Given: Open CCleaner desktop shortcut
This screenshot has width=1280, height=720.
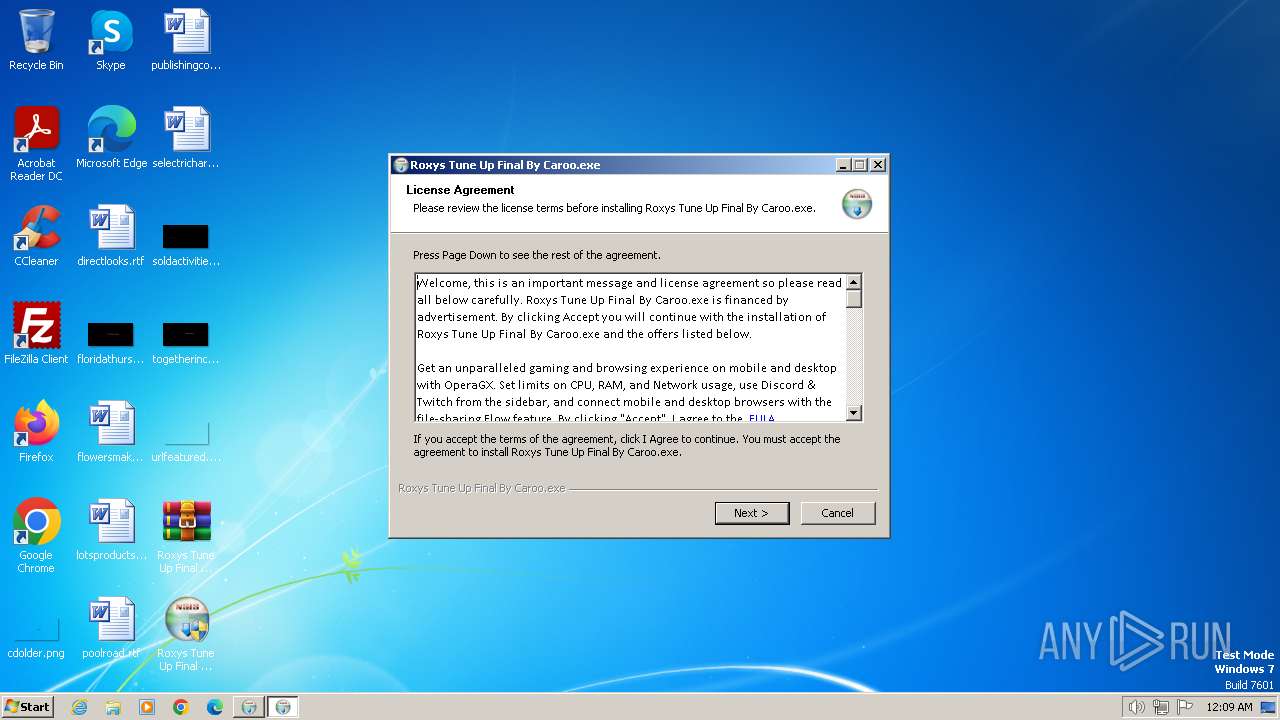Looking at the screenshot, I should (36, 236).
